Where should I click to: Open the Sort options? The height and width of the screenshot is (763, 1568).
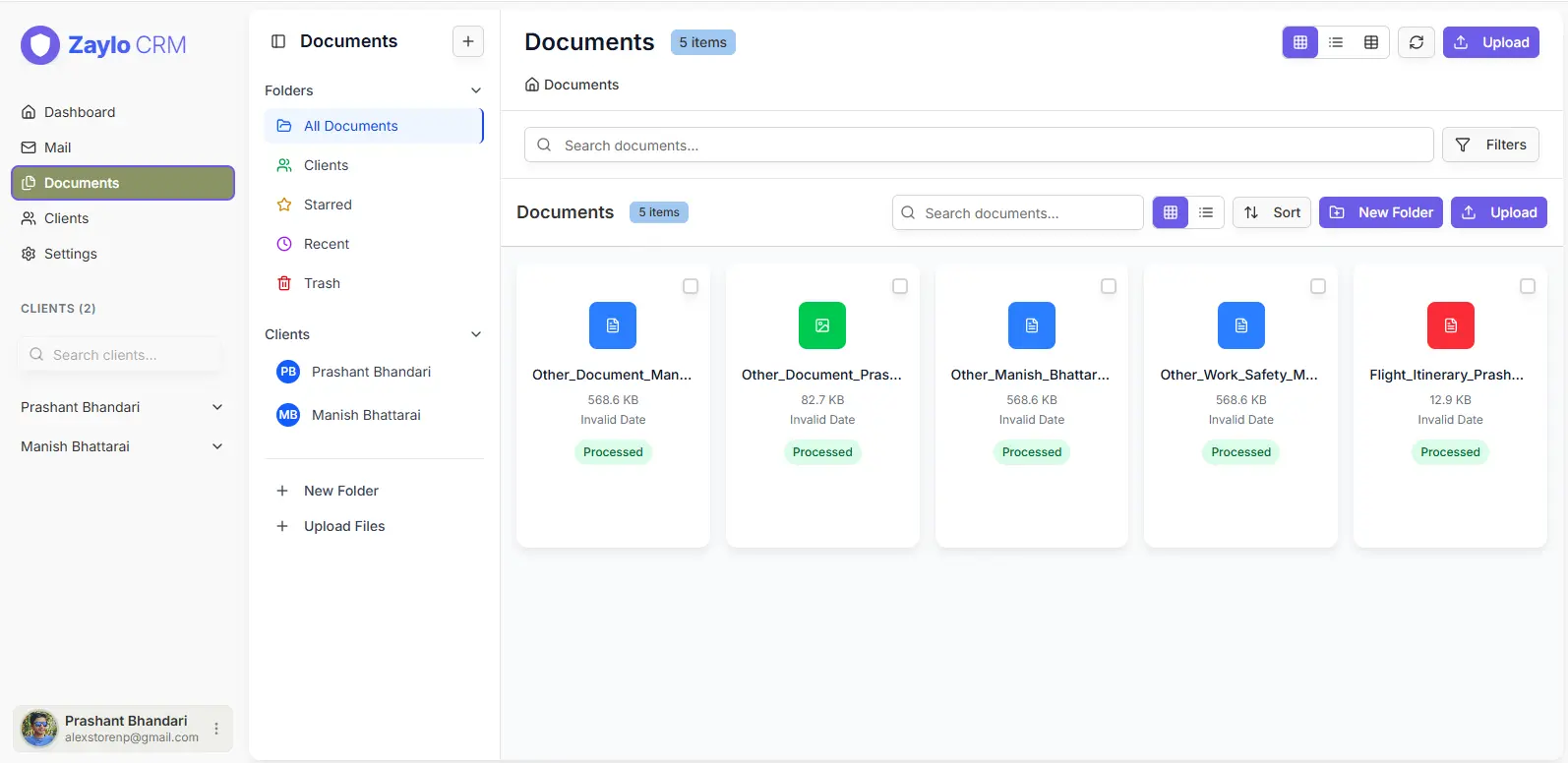pos(1272,212)
